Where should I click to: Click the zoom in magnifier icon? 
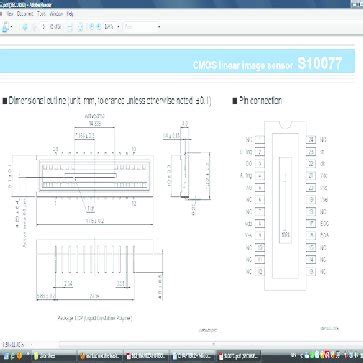click(99, 27)
